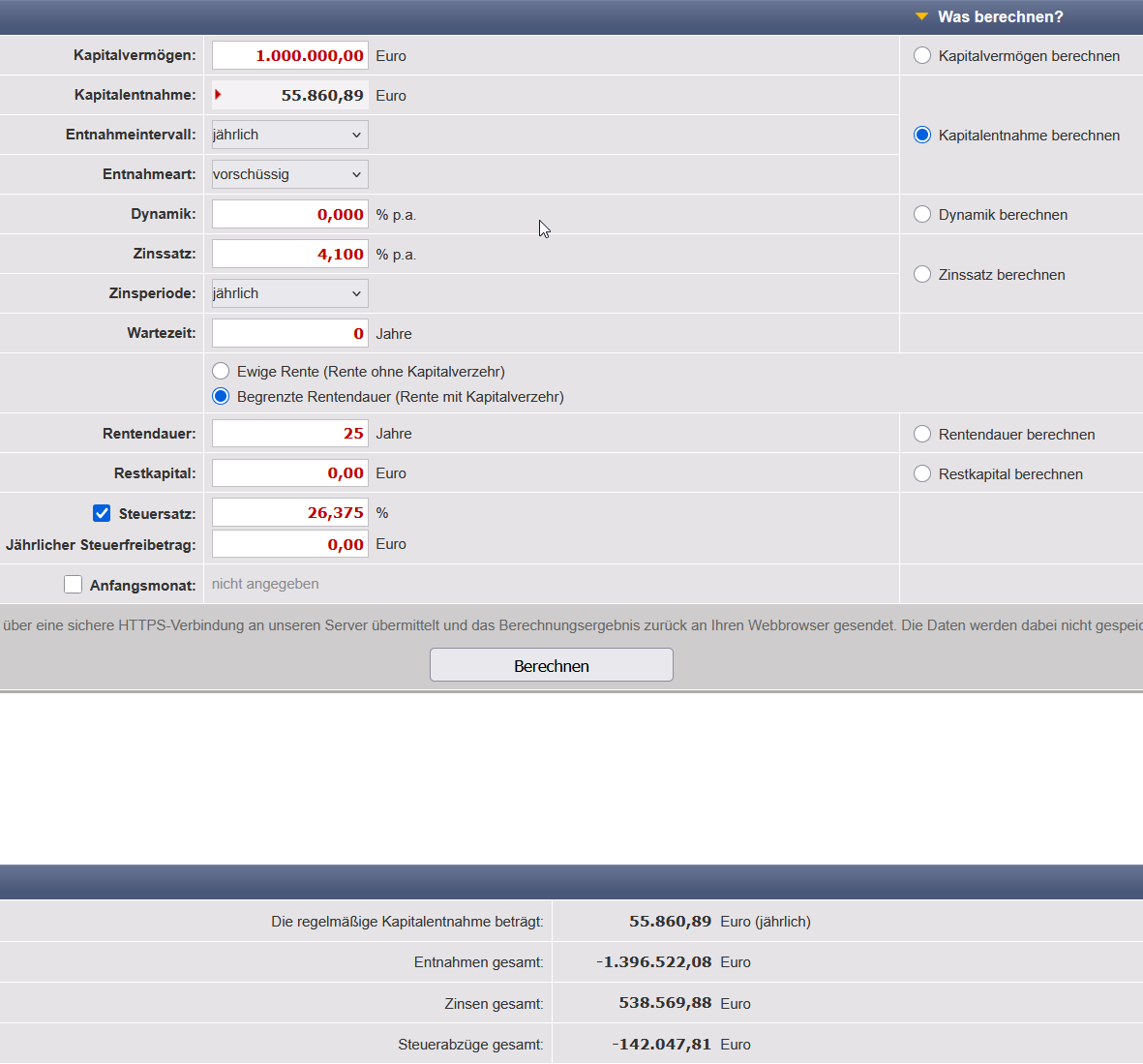Screen dimensions: 1143x1064
Task: Open the Entnahmeintervall dropdown
Action: tap(290, 135)
